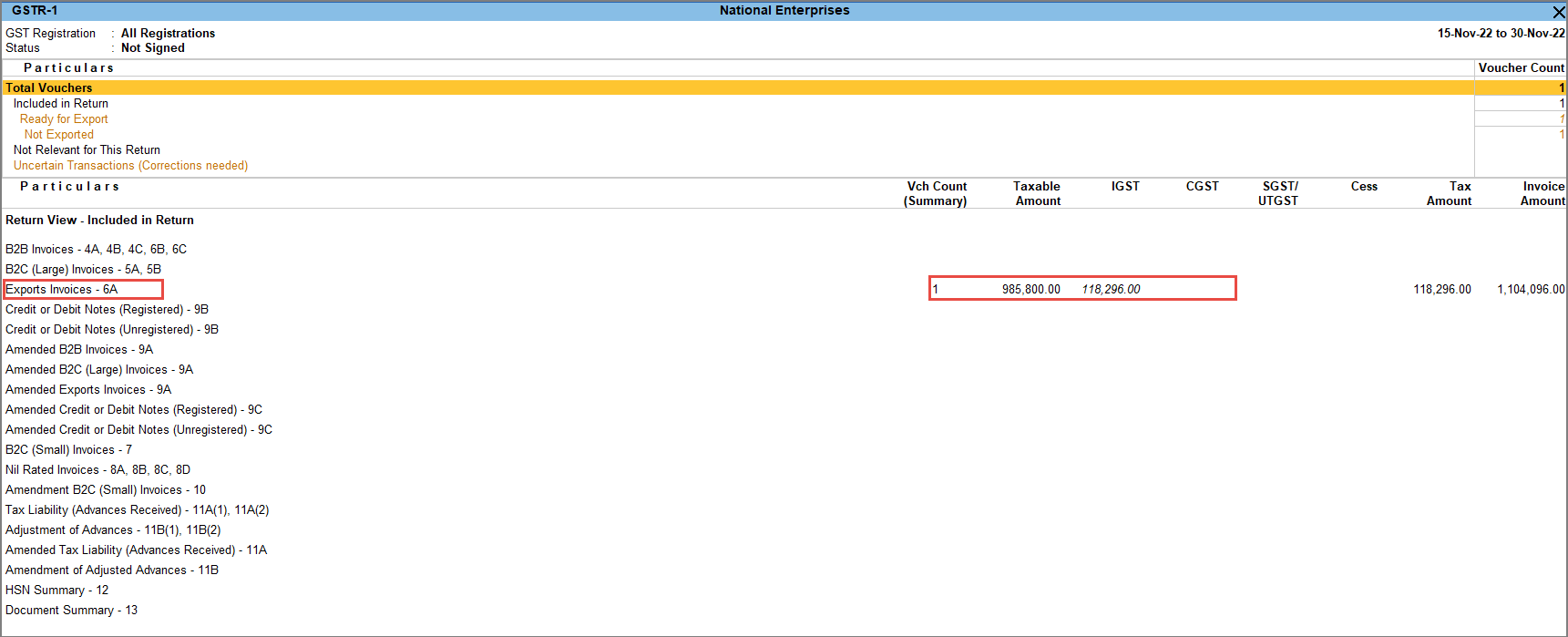Click the taxable amount 985,800.00
Screen dimensions: 1568x637
pos(1030,289)
